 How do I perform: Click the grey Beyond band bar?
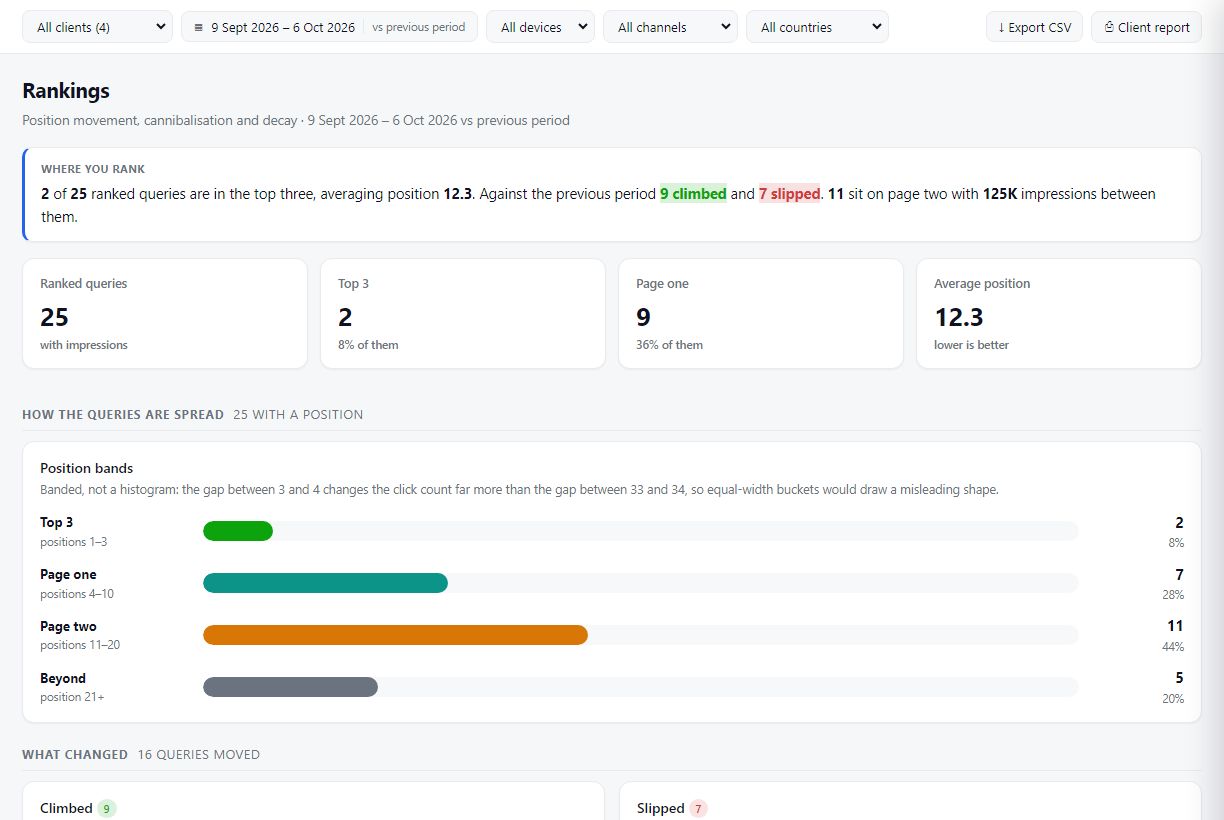coord(290,687)
